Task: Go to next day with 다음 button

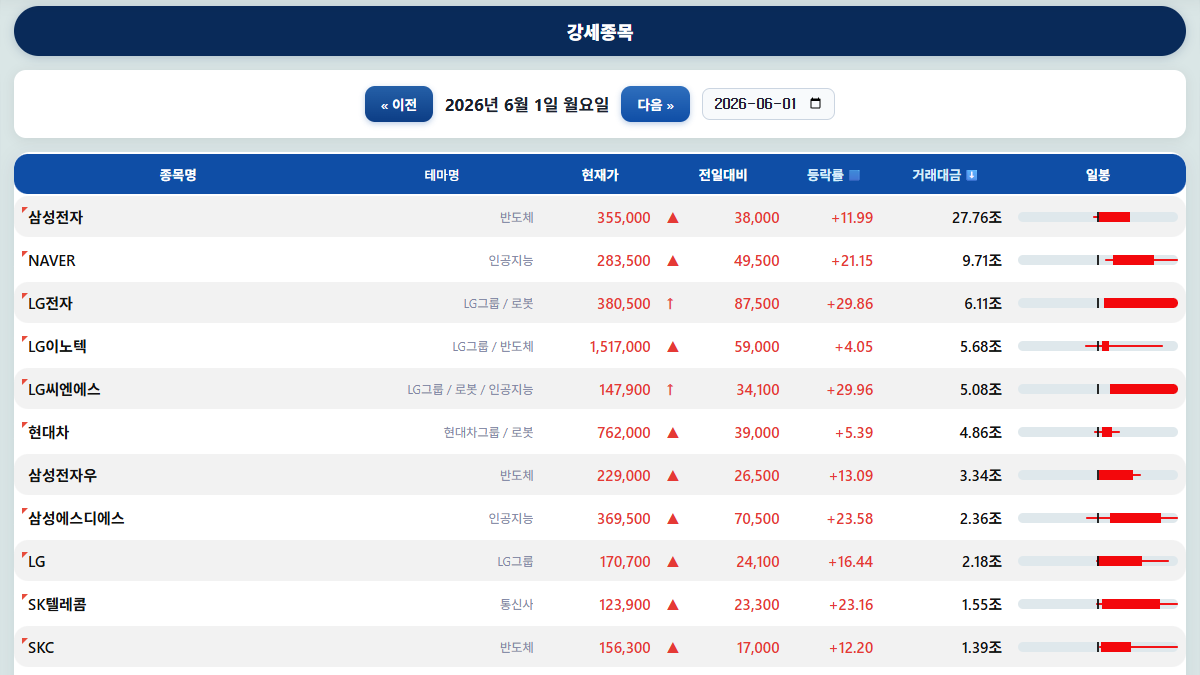Action: 655,104
